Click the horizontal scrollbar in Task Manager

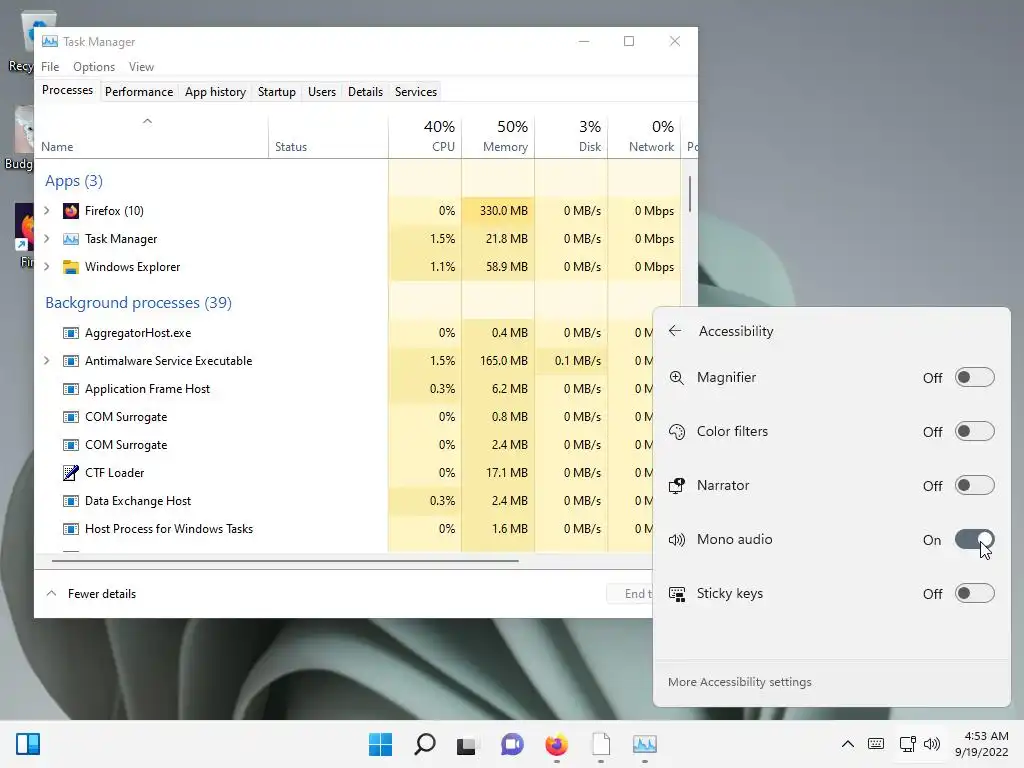coord(285,560)
